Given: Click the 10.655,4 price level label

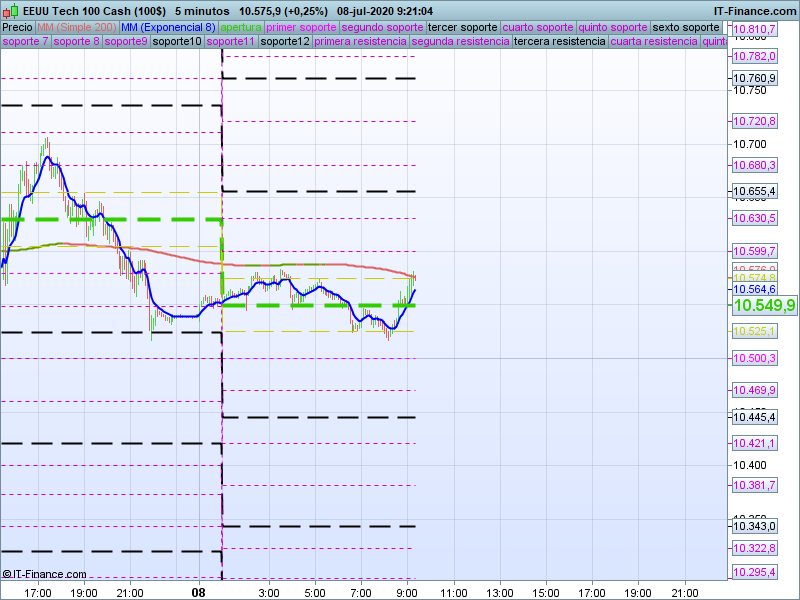Looking at the screenshot, I should pos(754,191).
